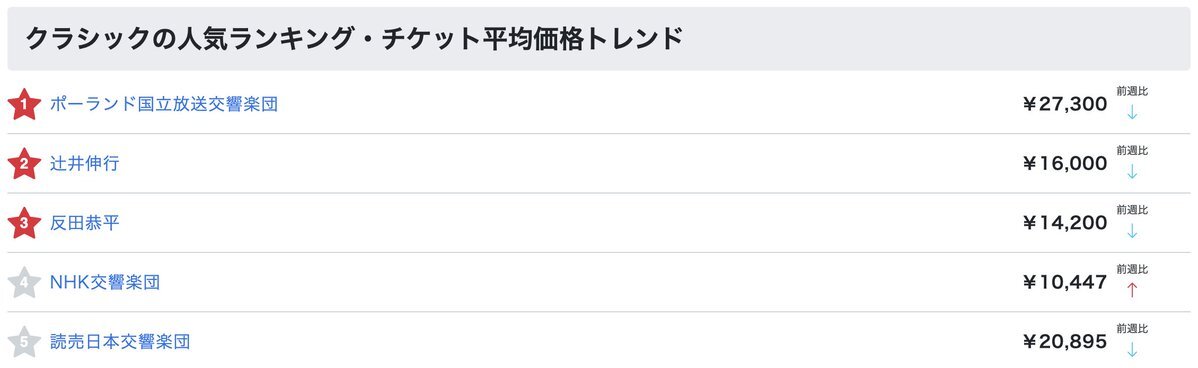The image size is (1198, 368).
Task: Click the gray rank 4 star badge
Action: pos(24,283)
